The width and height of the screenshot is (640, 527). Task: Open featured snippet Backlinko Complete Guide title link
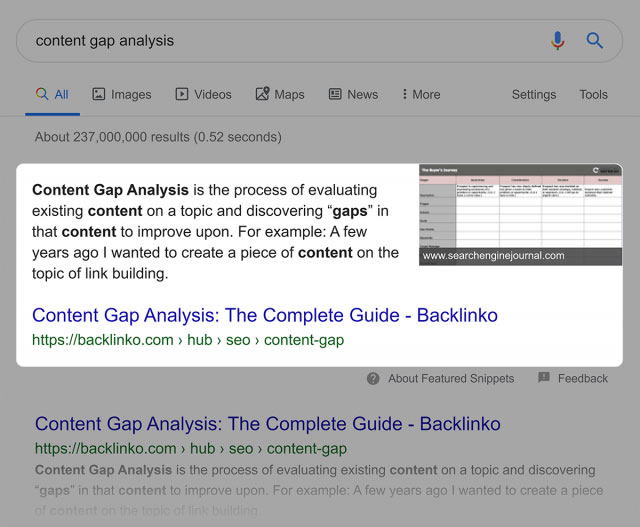pos(265,315)
